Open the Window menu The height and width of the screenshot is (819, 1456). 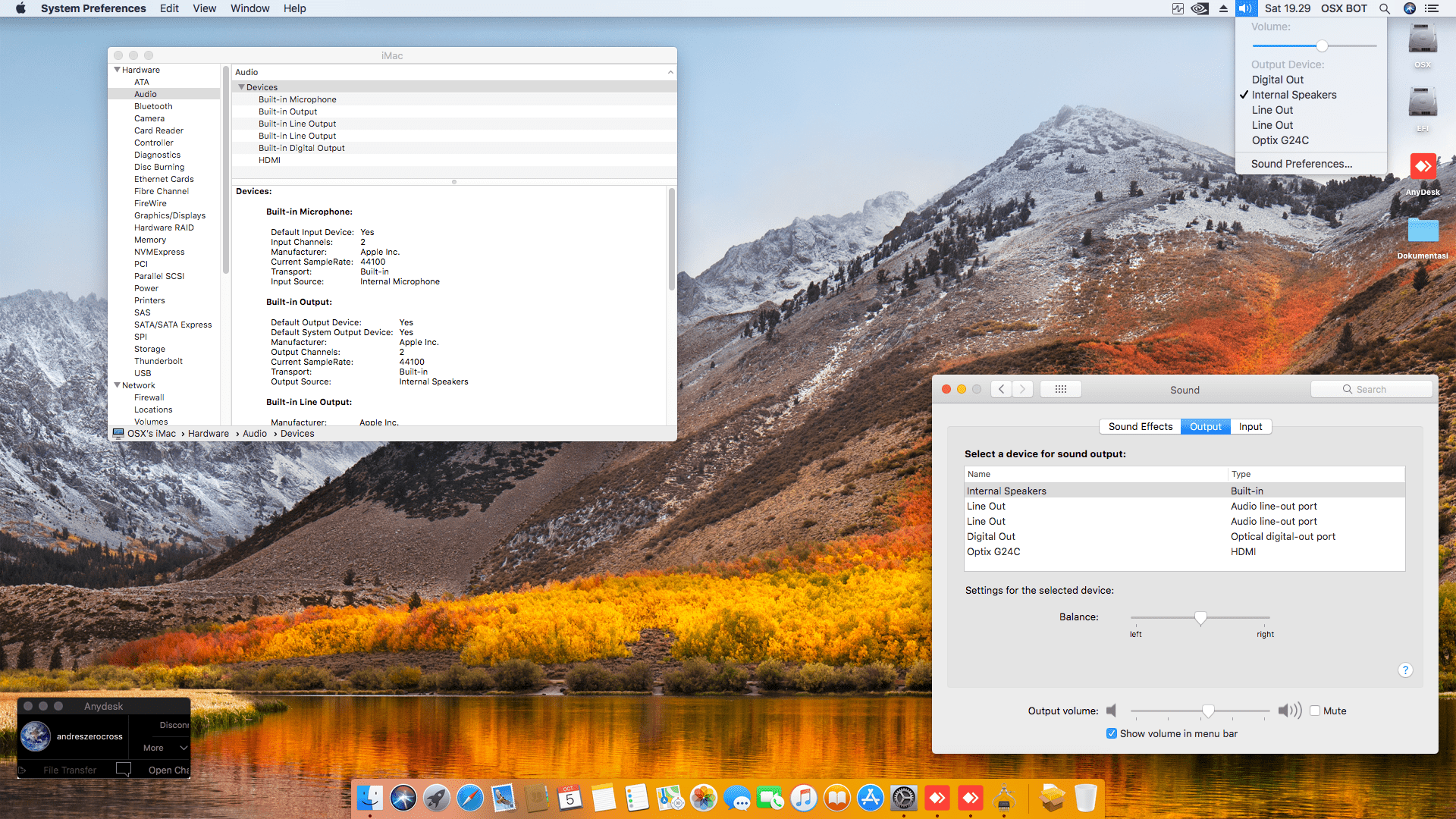(249, 8)
